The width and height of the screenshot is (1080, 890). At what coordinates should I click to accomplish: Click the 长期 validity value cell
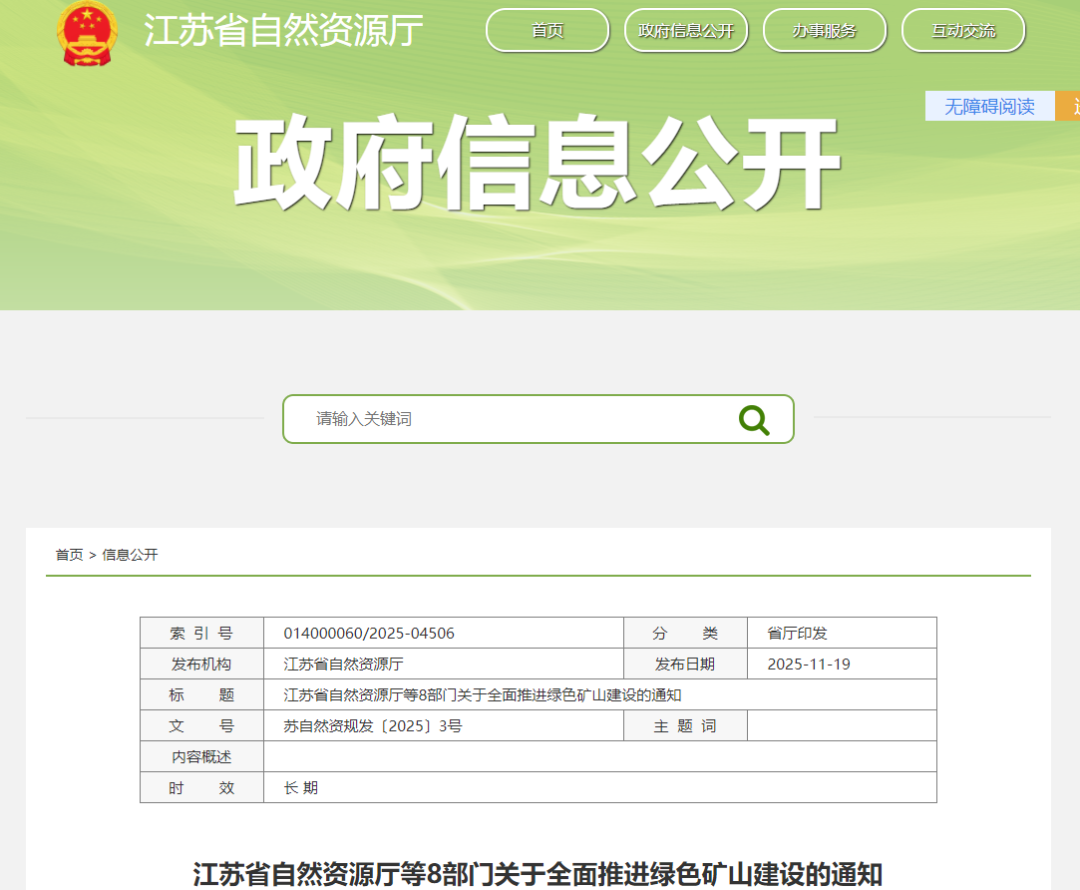301,788
